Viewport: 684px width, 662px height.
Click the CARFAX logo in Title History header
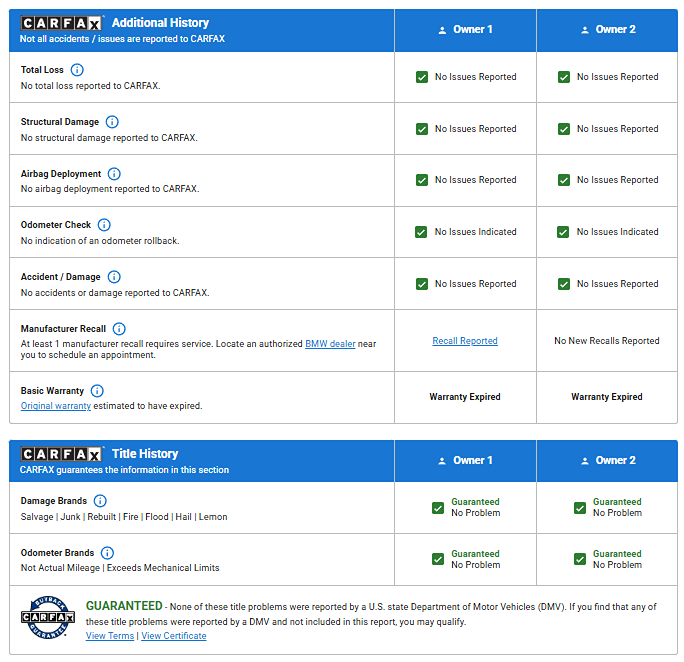click(x=62, y=454)
